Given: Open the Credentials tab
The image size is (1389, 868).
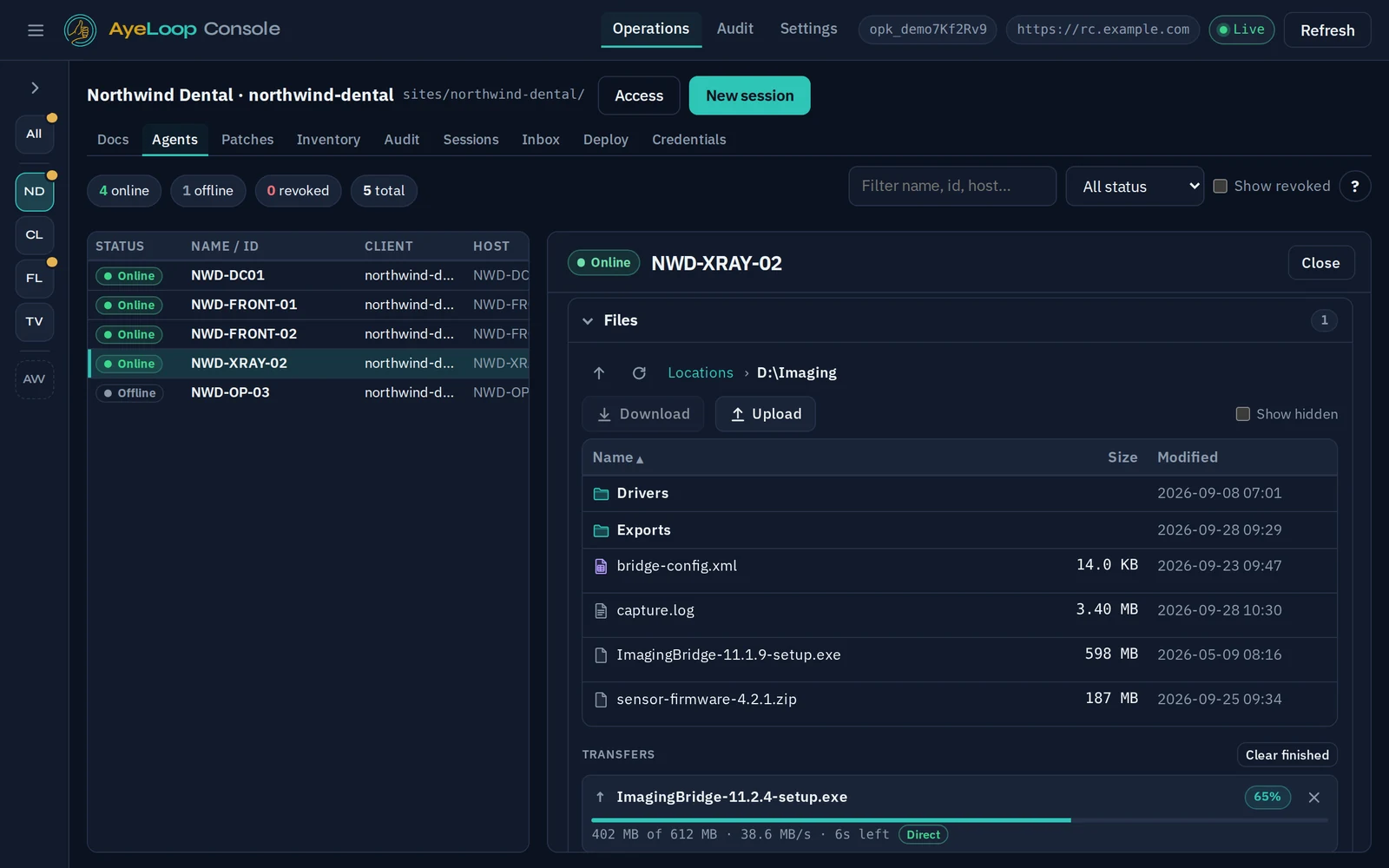Looking at the screenshot, I should pos(688,140).
